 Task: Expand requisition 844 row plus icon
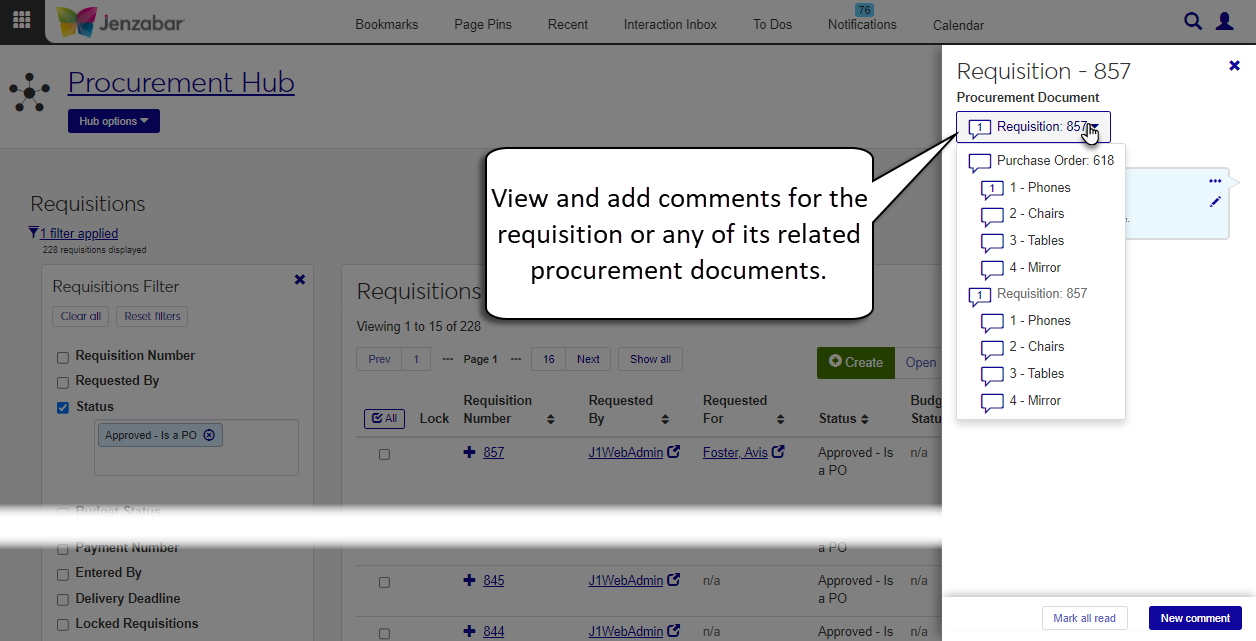(x=470, y=631)
